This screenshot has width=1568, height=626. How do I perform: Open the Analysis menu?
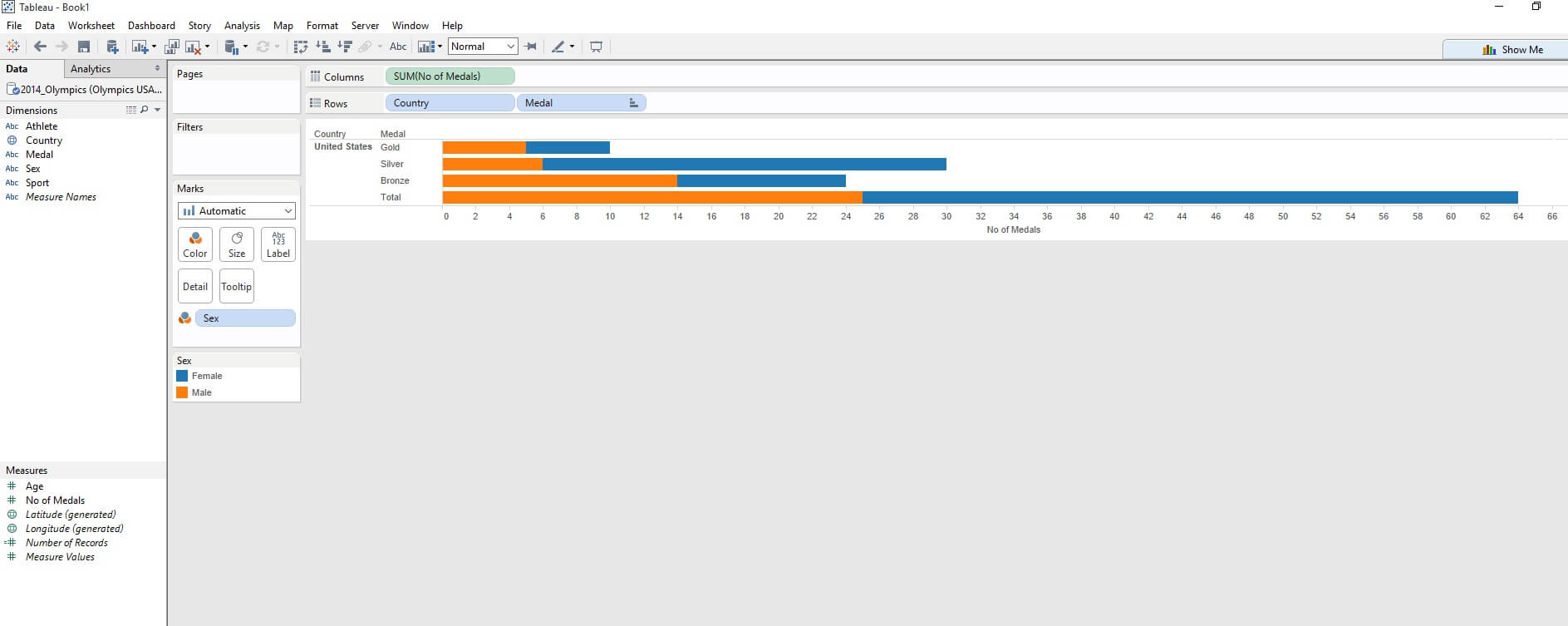[x=242, y=26]
